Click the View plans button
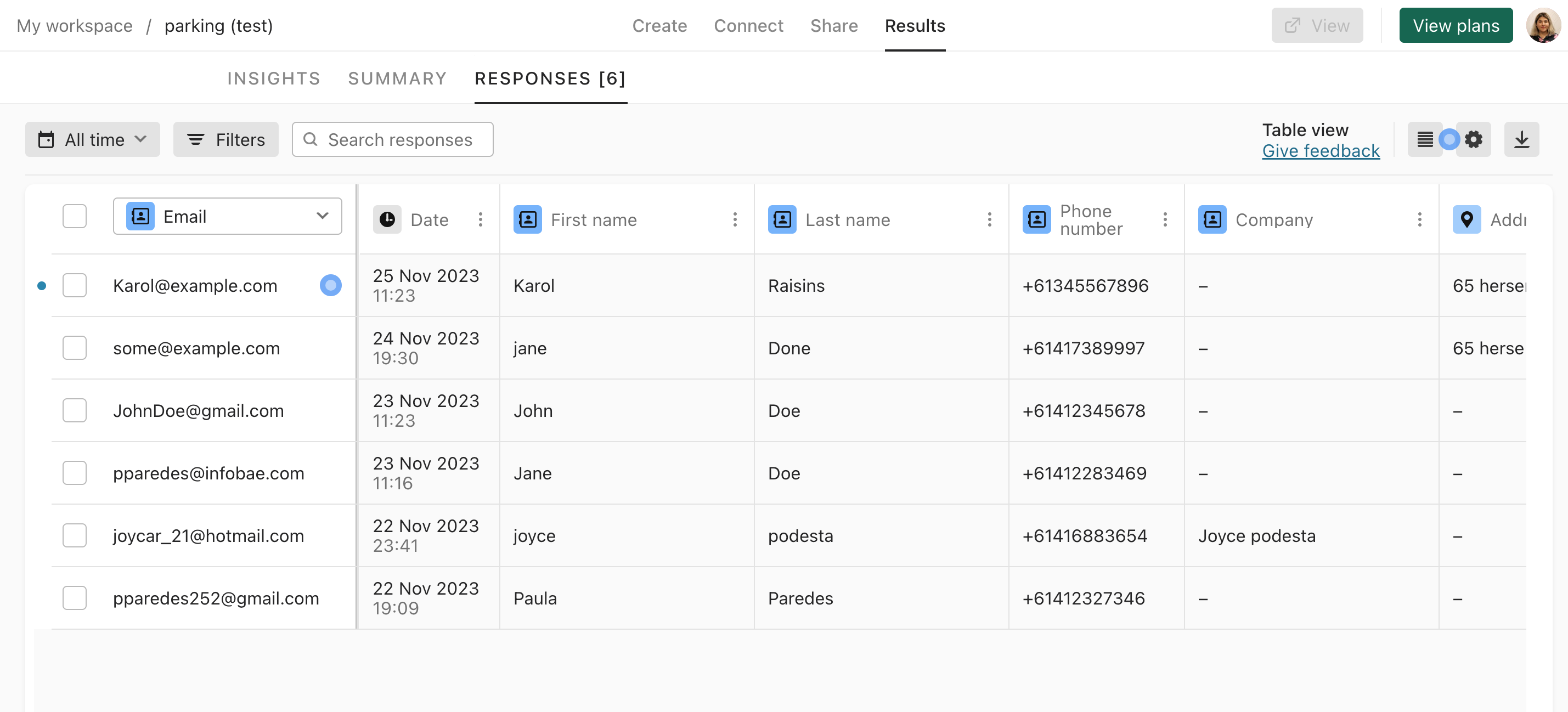This screenshot has width=1568, height=712. point(1456,26)
